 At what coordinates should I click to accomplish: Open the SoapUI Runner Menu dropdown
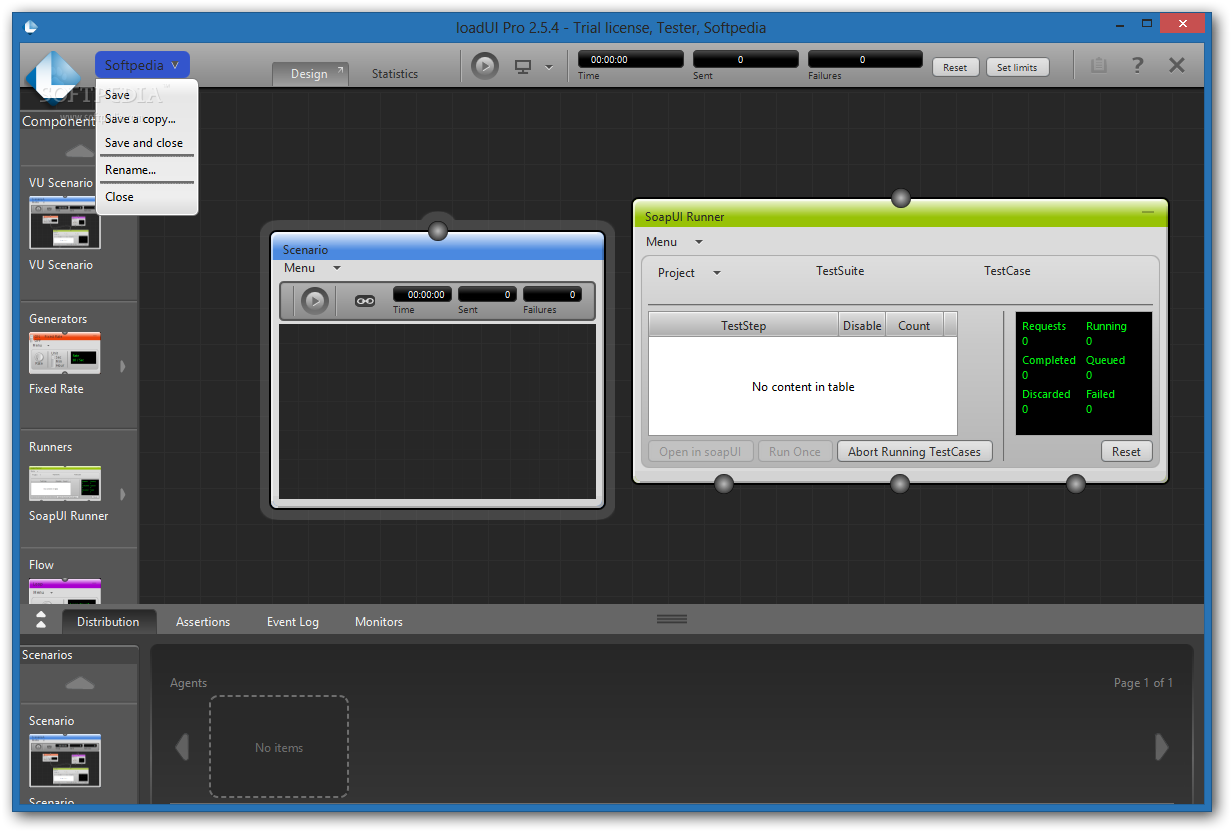(674, 242)
